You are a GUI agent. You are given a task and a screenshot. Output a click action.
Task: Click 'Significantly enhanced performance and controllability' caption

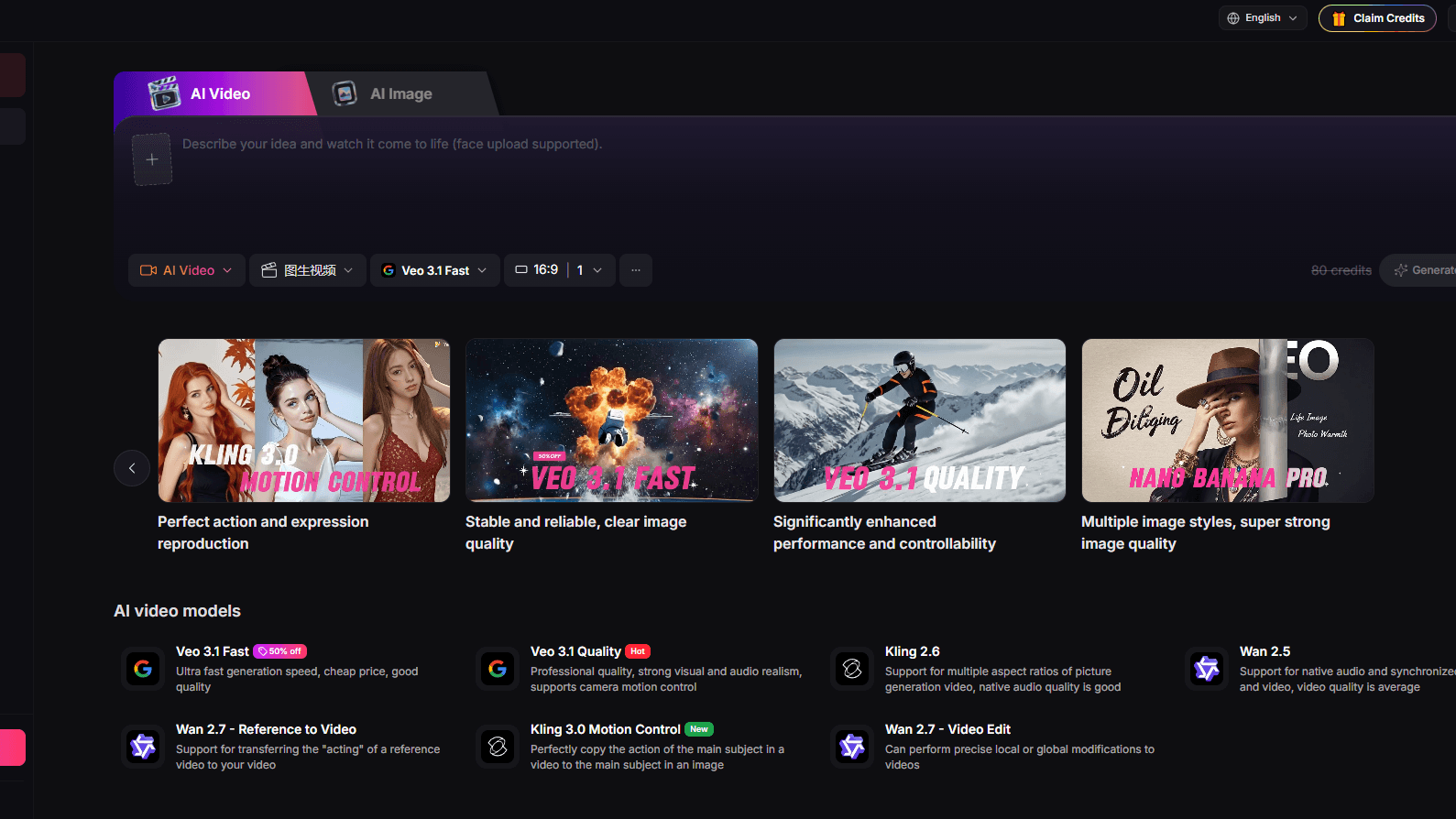point(884,532)
